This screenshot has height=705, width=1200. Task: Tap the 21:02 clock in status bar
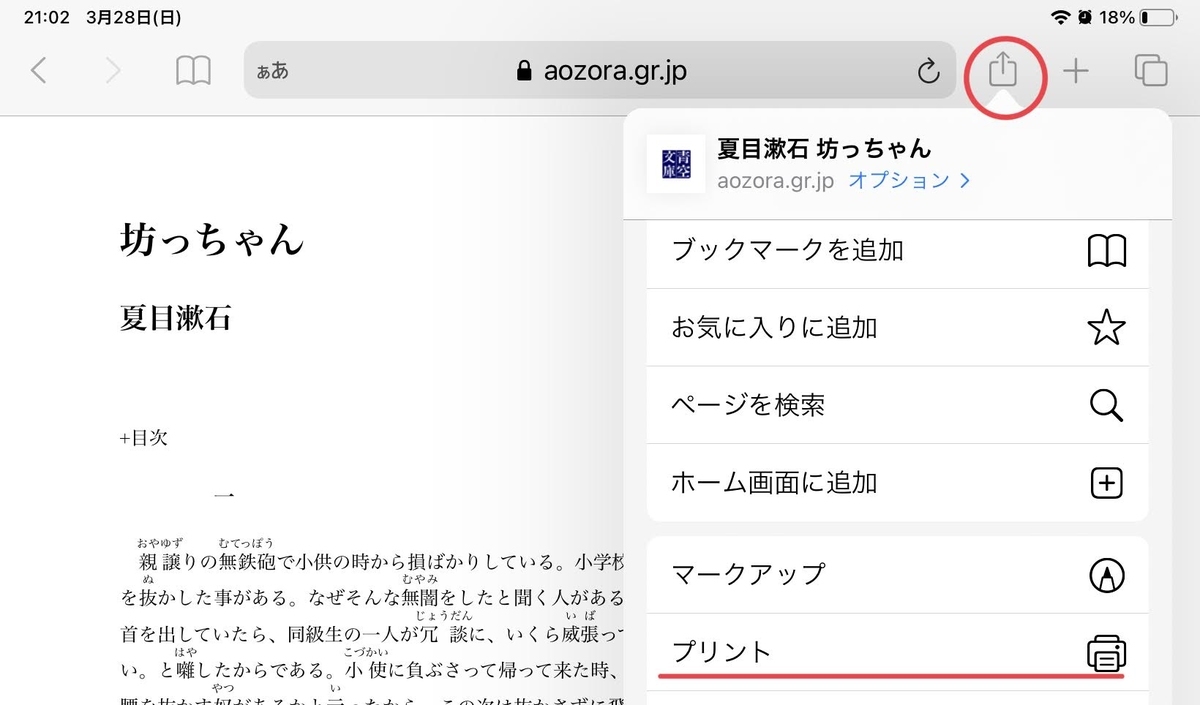[x=46, y=18]
